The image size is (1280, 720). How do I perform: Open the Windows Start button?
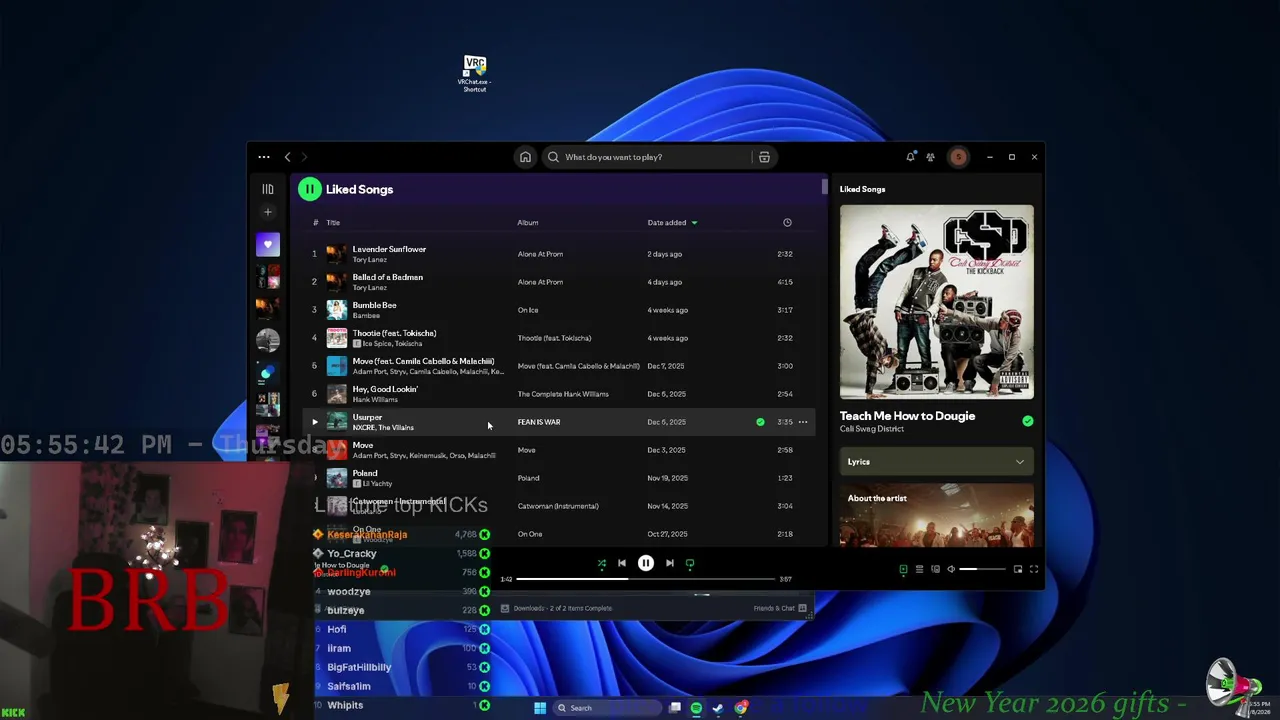540,708
